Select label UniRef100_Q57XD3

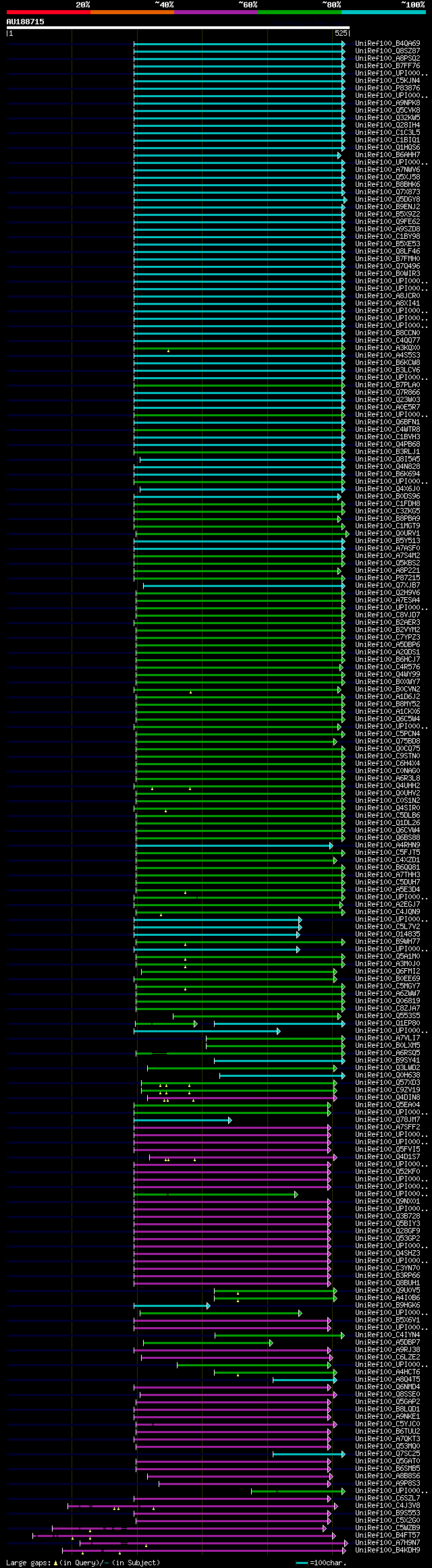387,1083
